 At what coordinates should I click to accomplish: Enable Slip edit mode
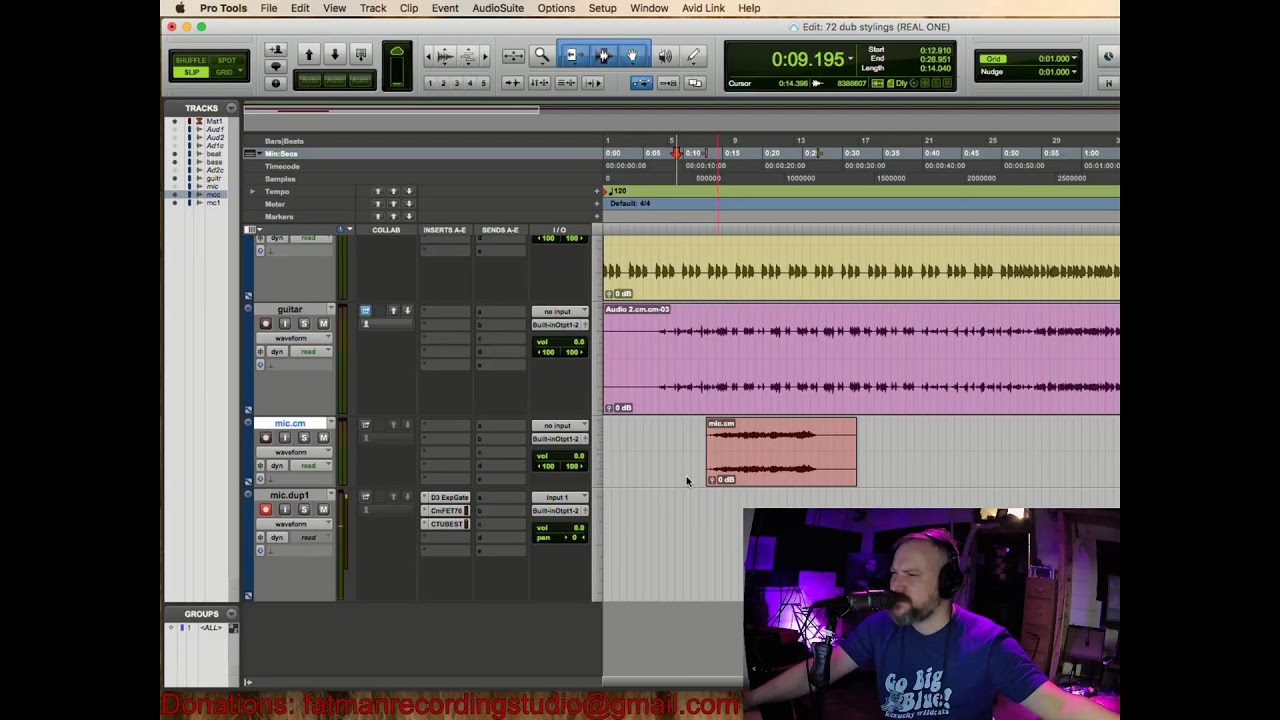click(x=191, y=72)
